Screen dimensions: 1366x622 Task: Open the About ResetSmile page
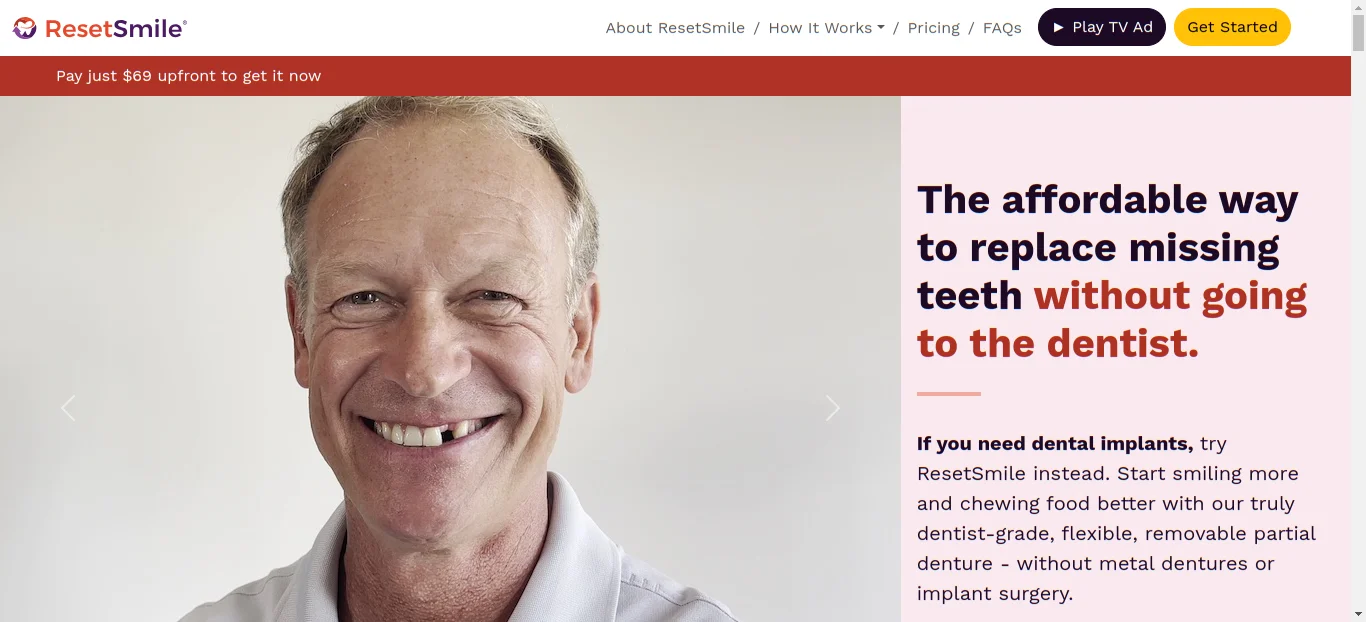point(675,28)
